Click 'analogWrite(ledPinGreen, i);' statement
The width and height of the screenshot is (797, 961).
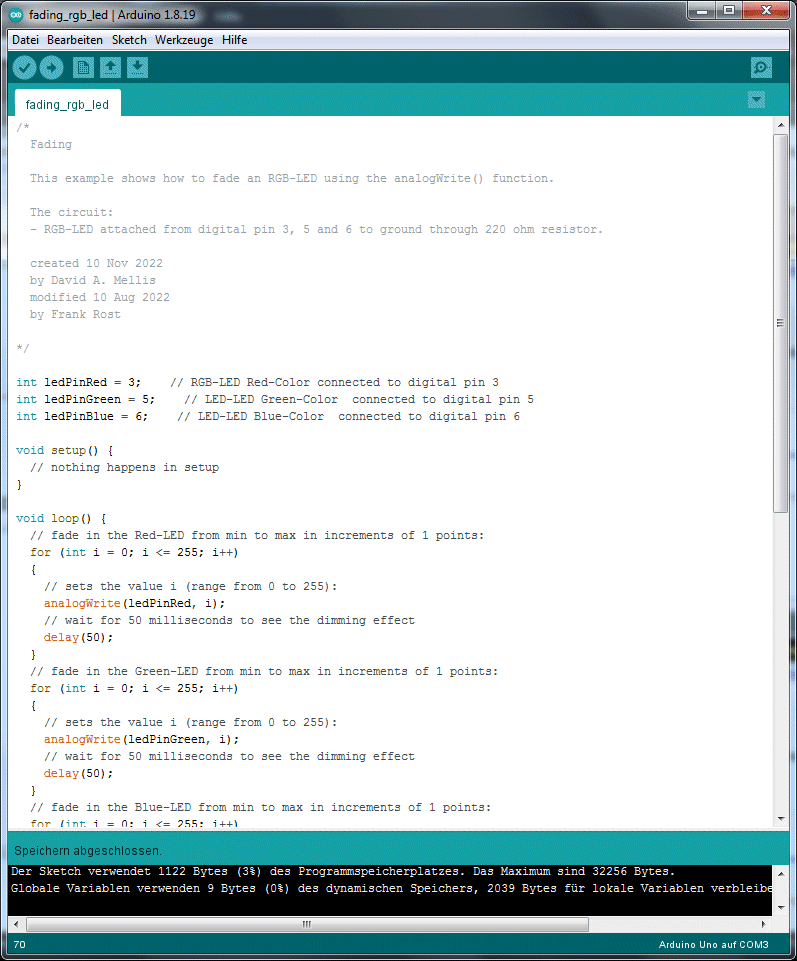[x=141, y=740]
